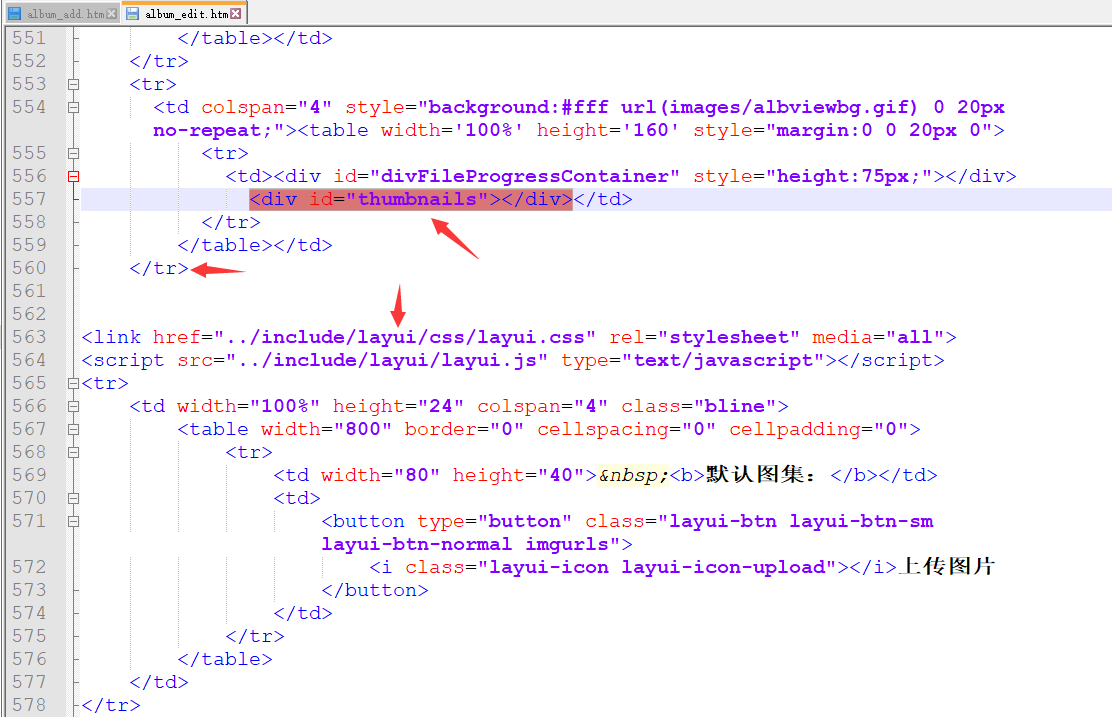Screen dimensions: 1112x717
Task: Click line number 570 in the gutter
Action: click(x=29, y=498)
